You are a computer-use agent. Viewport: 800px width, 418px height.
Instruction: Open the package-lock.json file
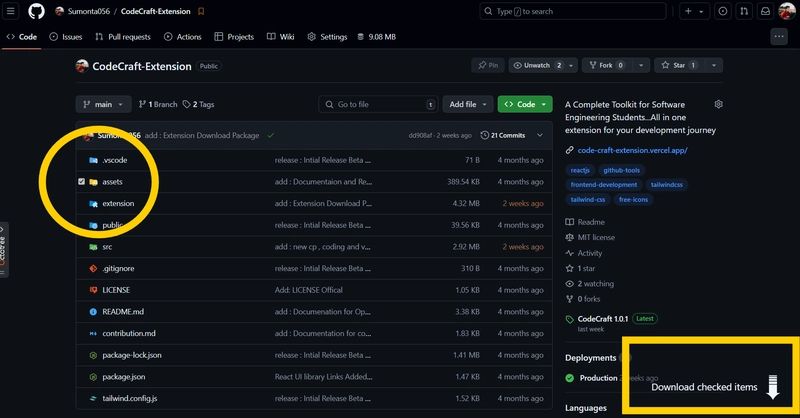tap(132, 355)
